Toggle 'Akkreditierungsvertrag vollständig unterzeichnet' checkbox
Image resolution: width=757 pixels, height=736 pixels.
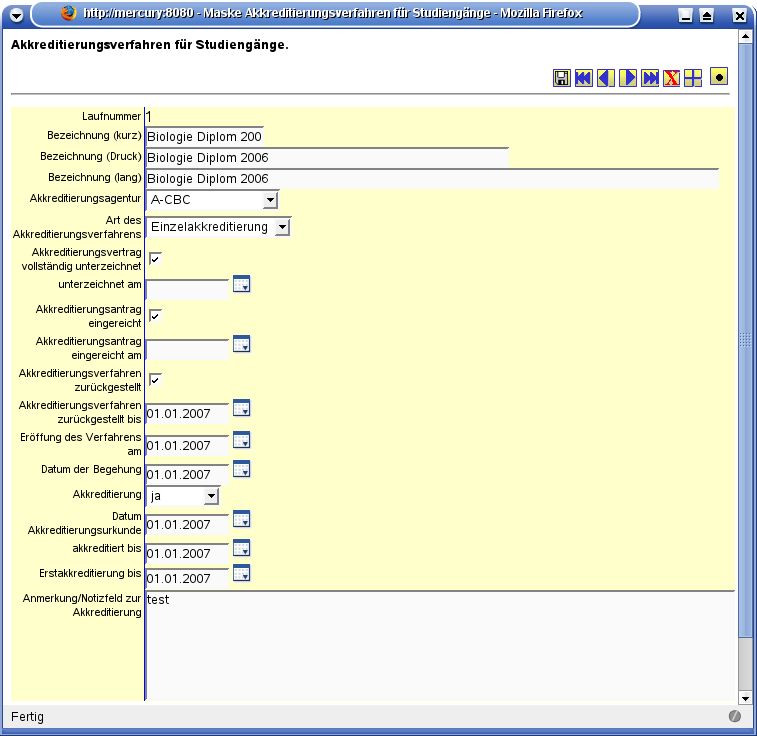click(155, 259)
